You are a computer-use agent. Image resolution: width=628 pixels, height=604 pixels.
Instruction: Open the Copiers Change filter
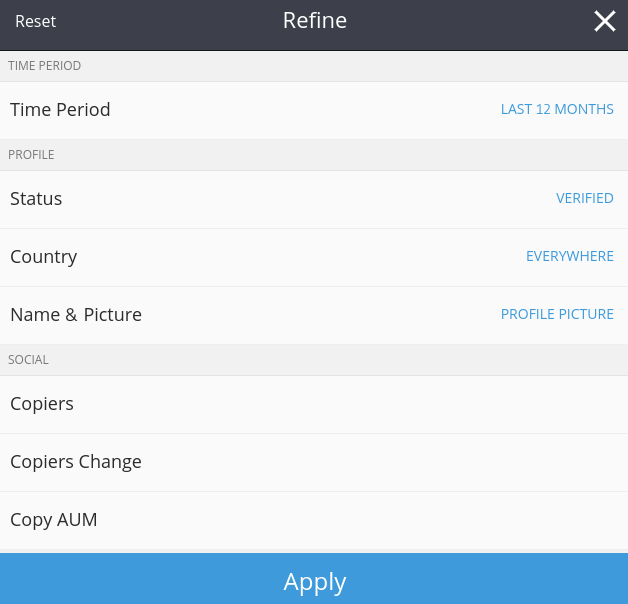coord(314,462)
